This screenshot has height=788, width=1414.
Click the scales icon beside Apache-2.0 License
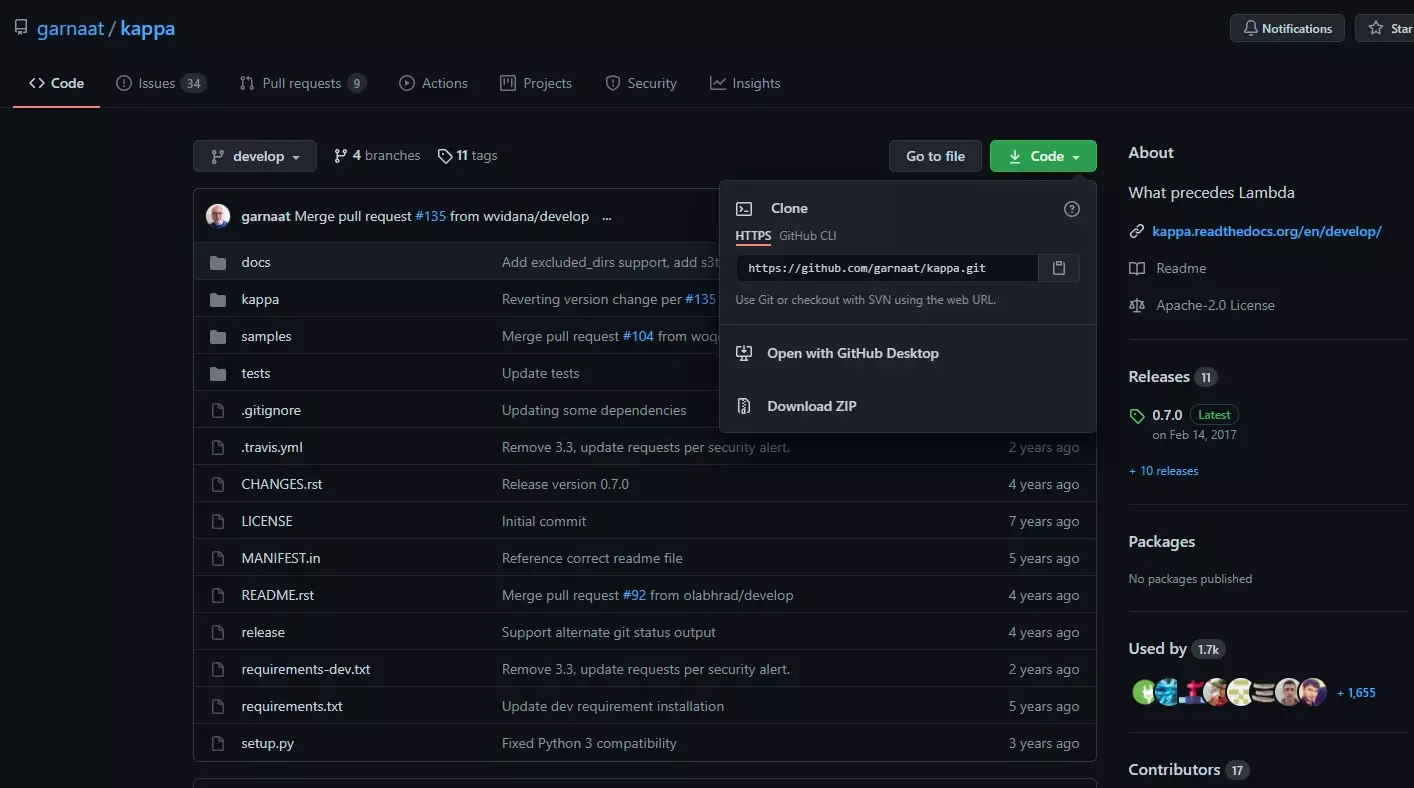1136,305
